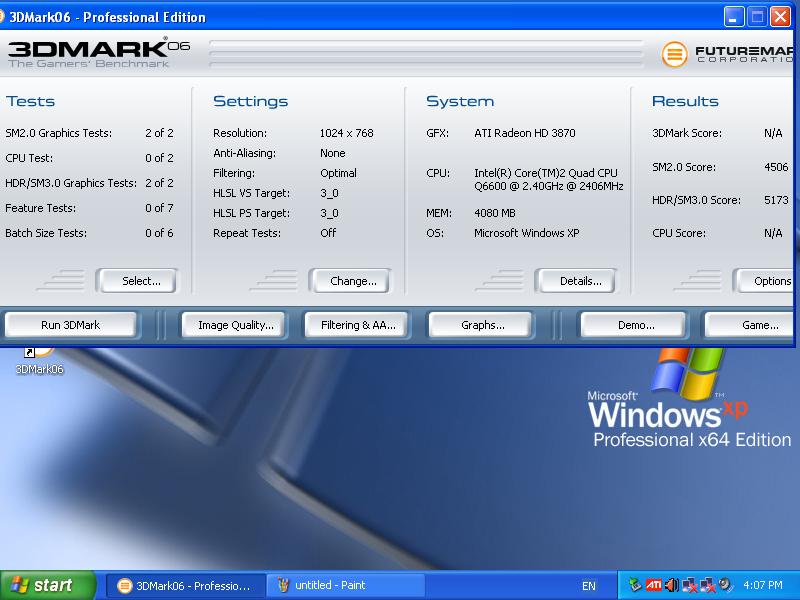Click the grey sound manager icon beside the clock

pos(725,585)
